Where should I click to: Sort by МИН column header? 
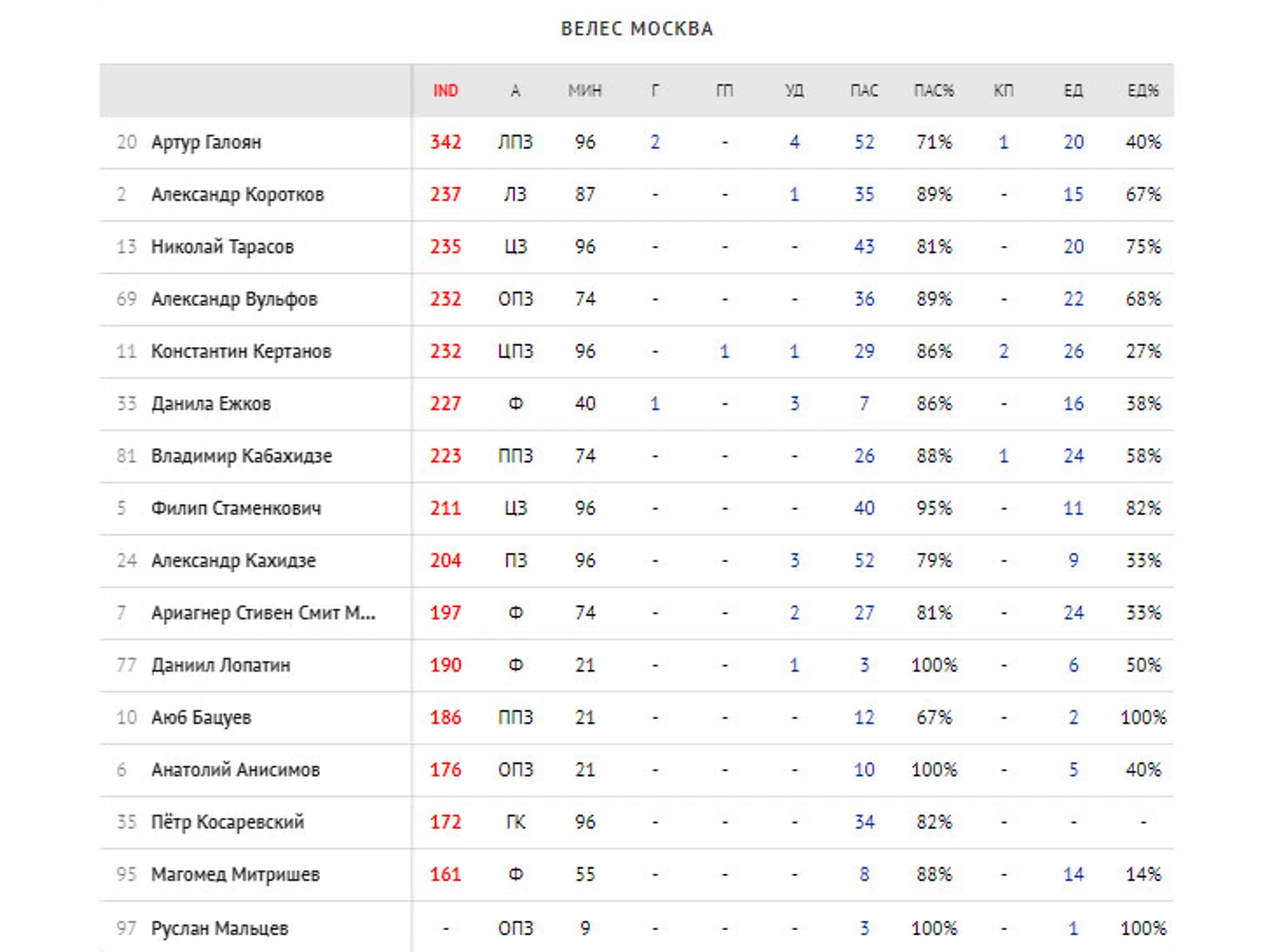(x=585, y=91)
